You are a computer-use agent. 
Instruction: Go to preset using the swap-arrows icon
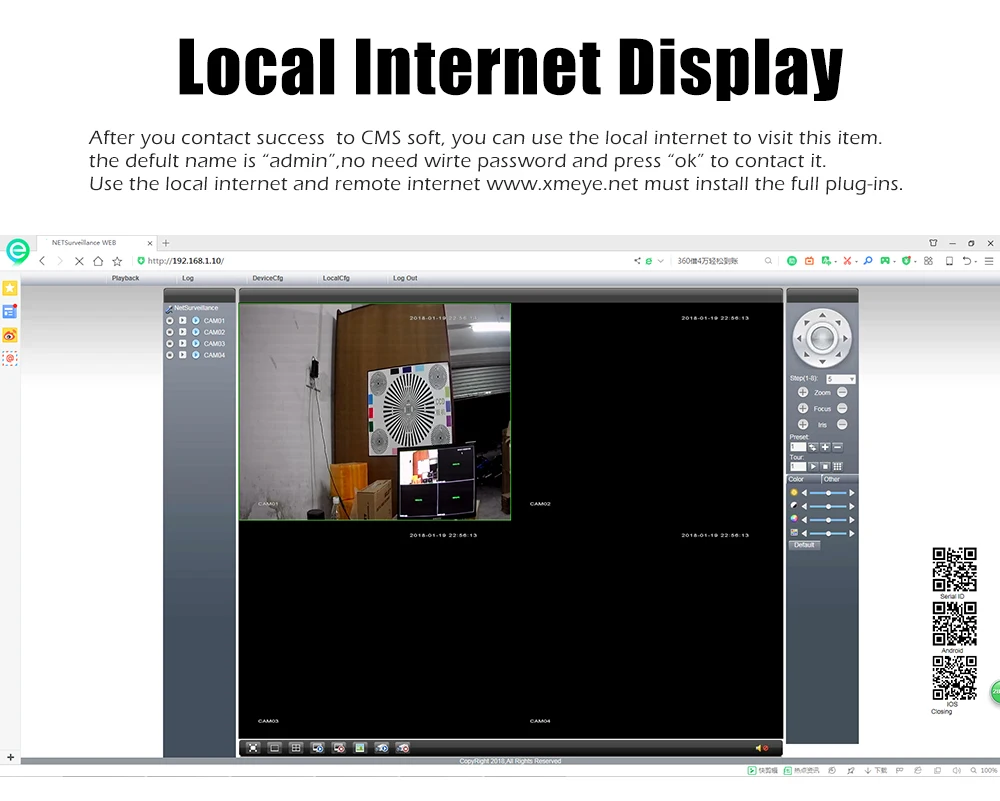[812, 447]
